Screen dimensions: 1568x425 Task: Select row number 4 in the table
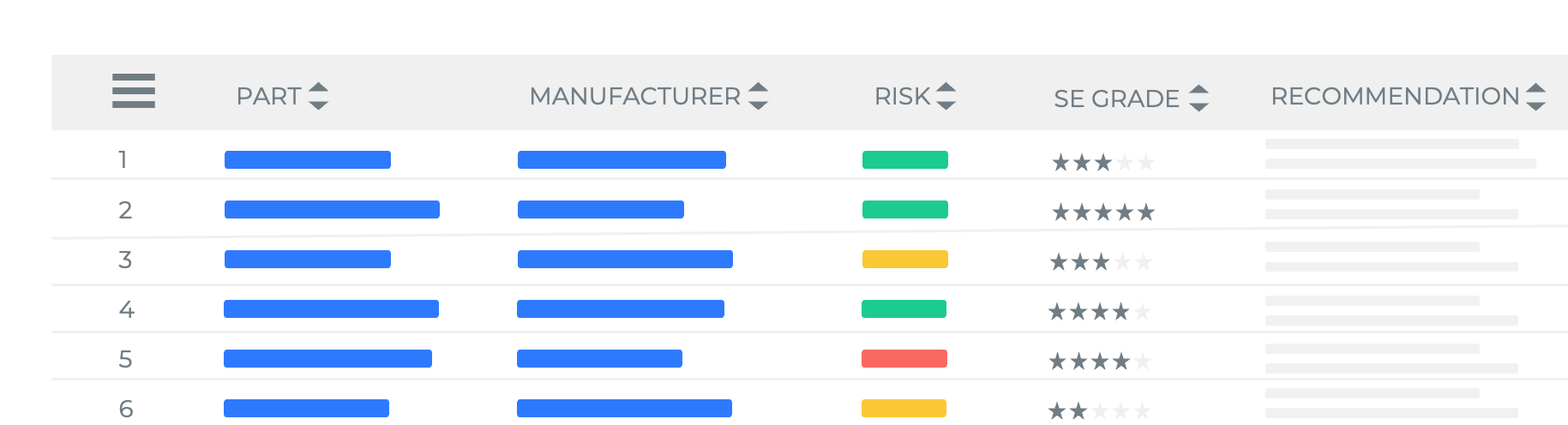[126, 309]
